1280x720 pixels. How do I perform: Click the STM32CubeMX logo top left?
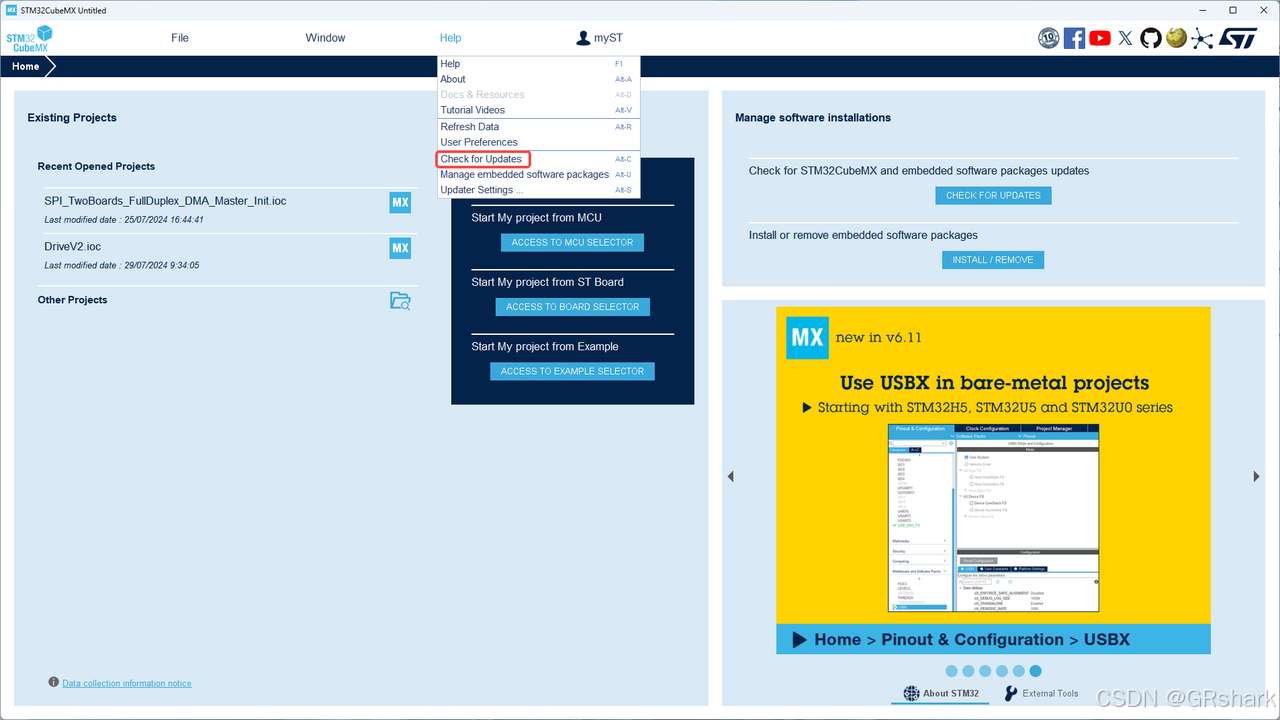tap(29, 39)
